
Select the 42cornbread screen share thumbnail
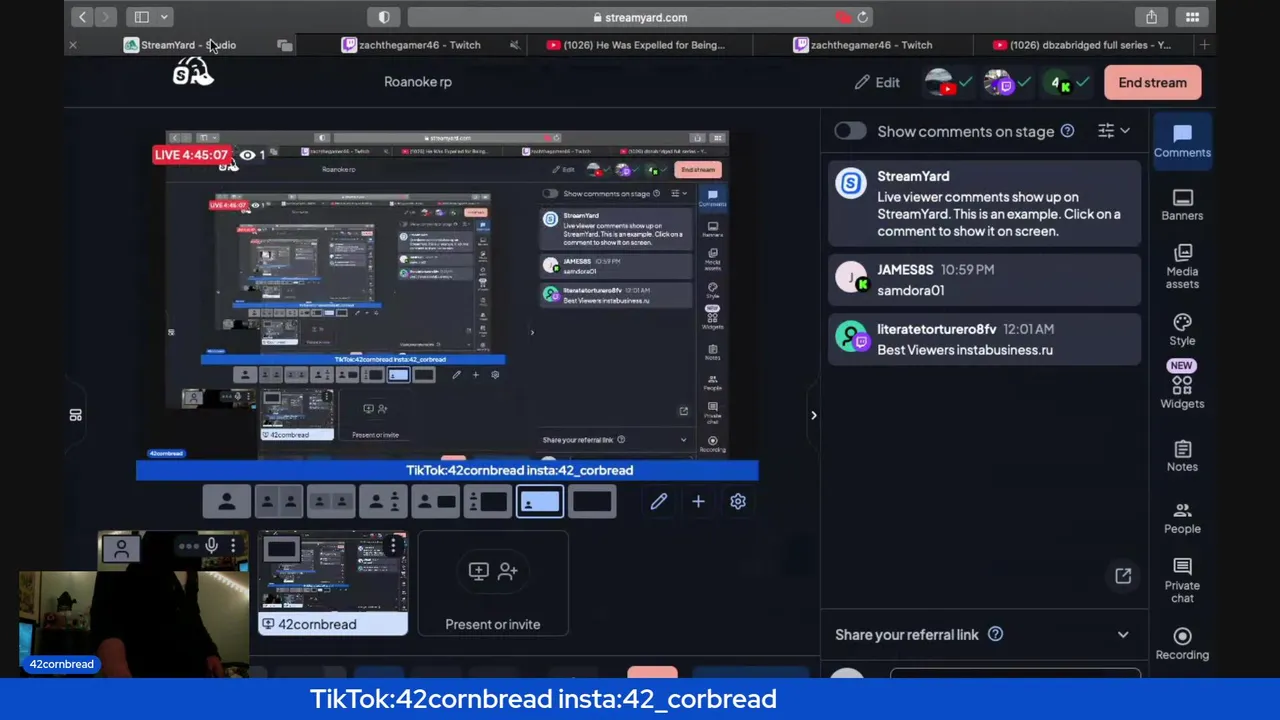pyautogui.click(x=333, y=583)
